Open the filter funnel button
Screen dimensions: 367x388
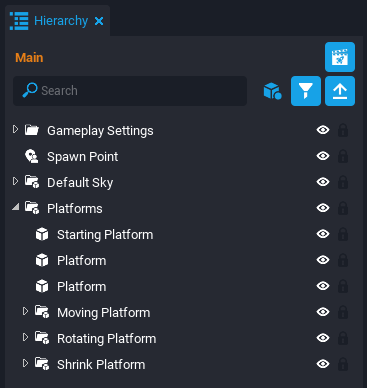click(x=306, y=91)
